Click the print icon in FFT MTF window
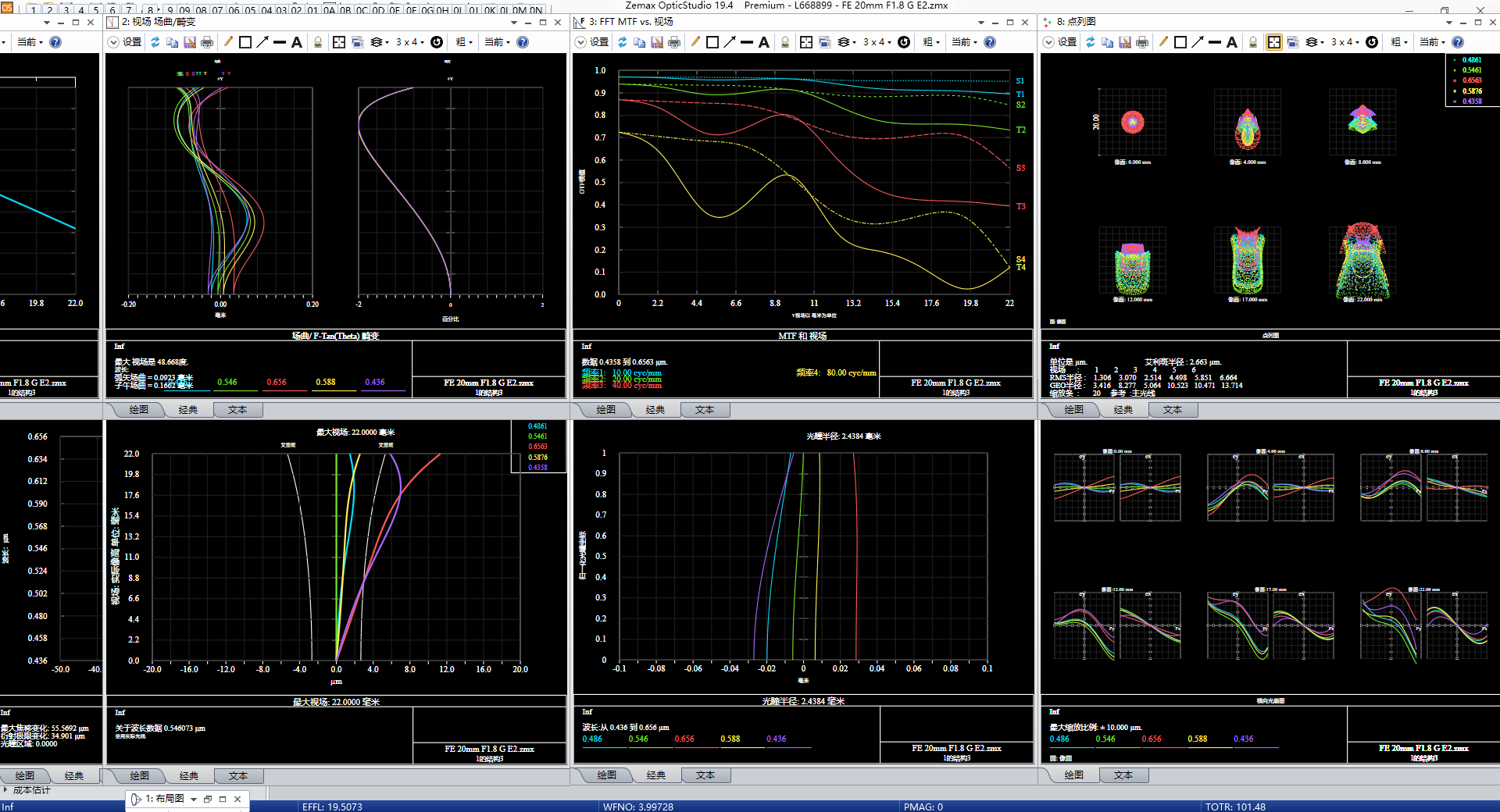Screen dimensions: 1500x812 [674, 42]
